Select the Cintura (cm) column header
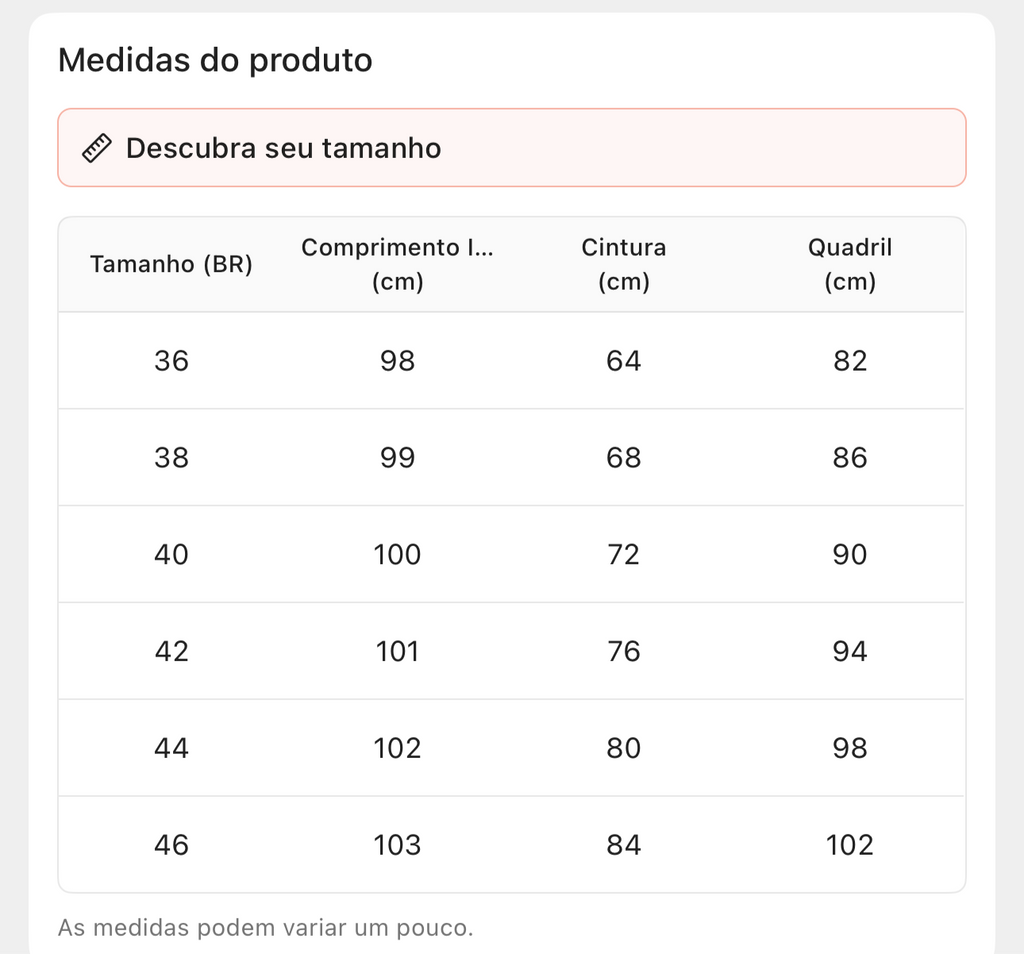The height and width of the screenshot is (954, 1024). point(623,264)
